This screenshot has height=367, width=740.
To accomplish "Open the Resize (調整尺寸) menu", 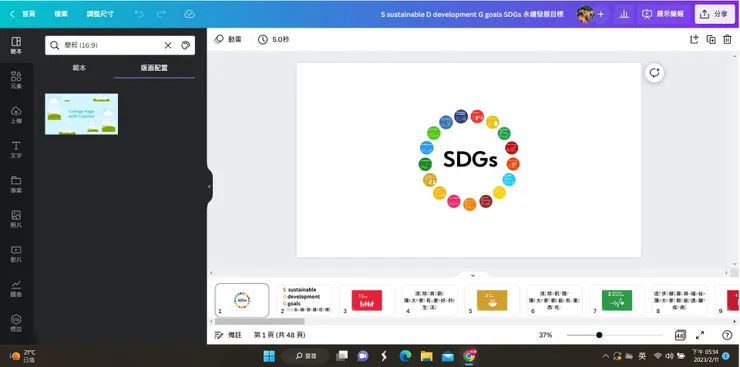I will [x=100, y=14].
